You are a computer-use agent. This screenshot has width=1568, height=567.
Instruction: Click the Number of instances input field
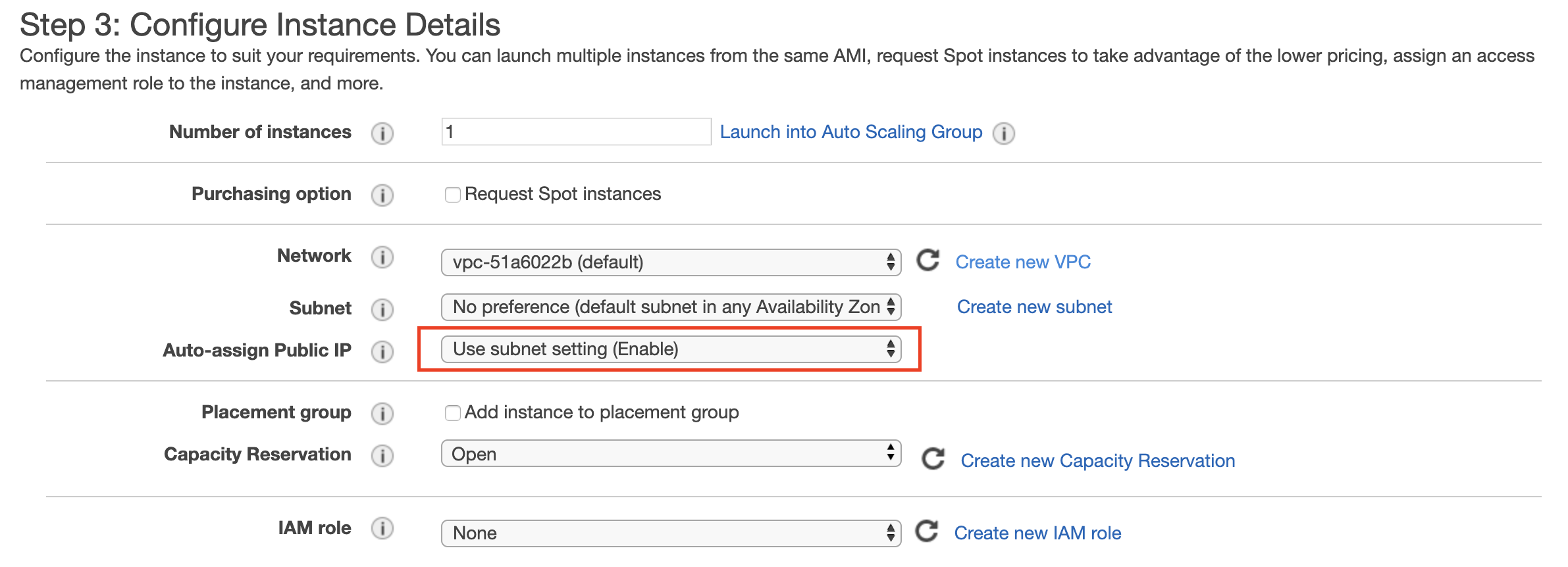tap(575, 132)
